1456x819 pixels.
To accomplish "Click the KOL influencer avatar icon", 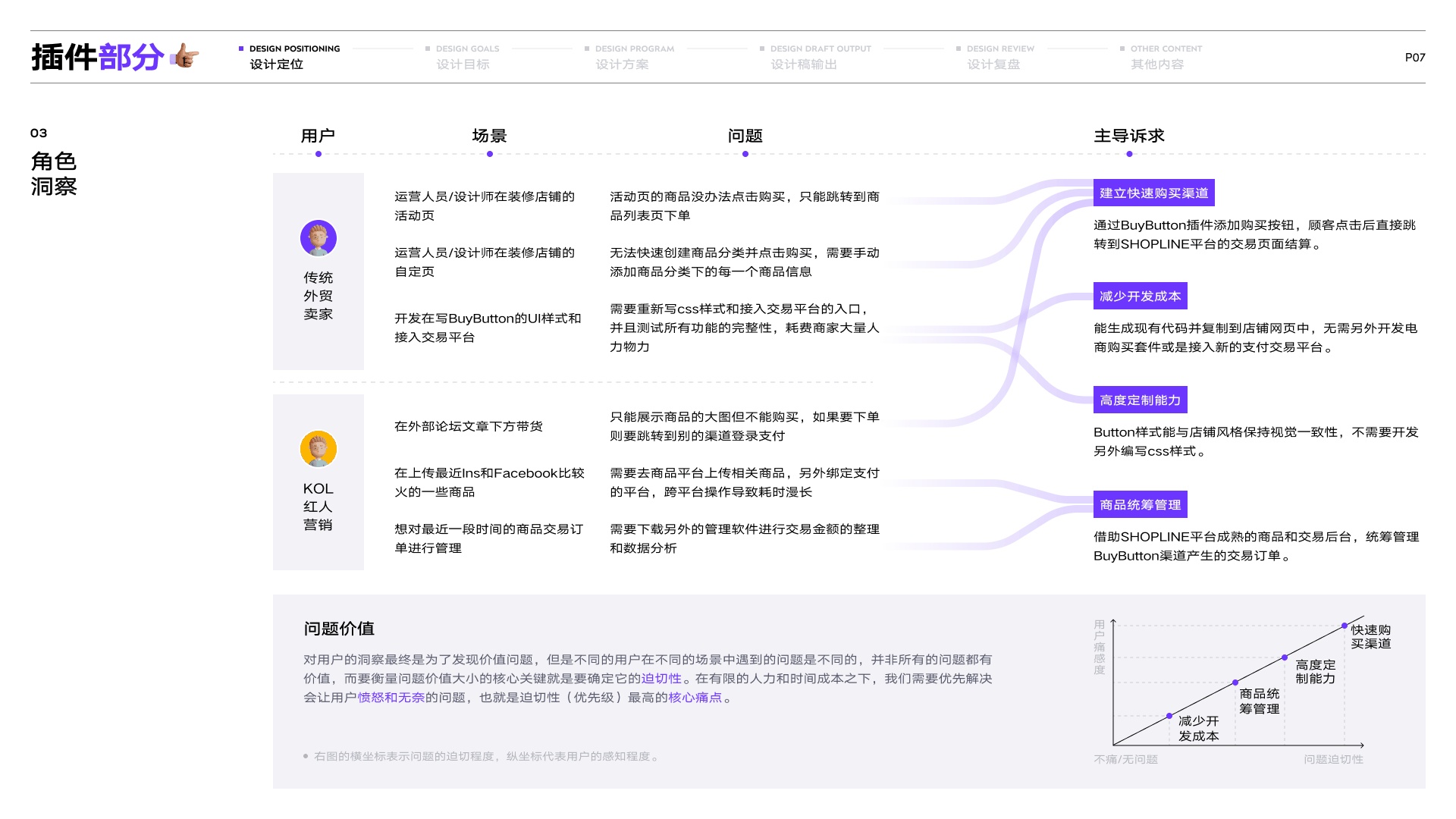I will coord(318,449).
